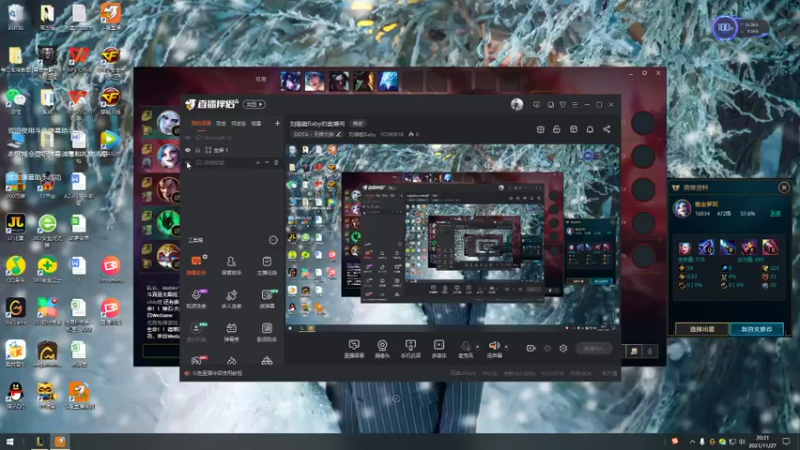Show hidden tray icons chevron on taskbar
800x450 pixels.
(692, 441)
